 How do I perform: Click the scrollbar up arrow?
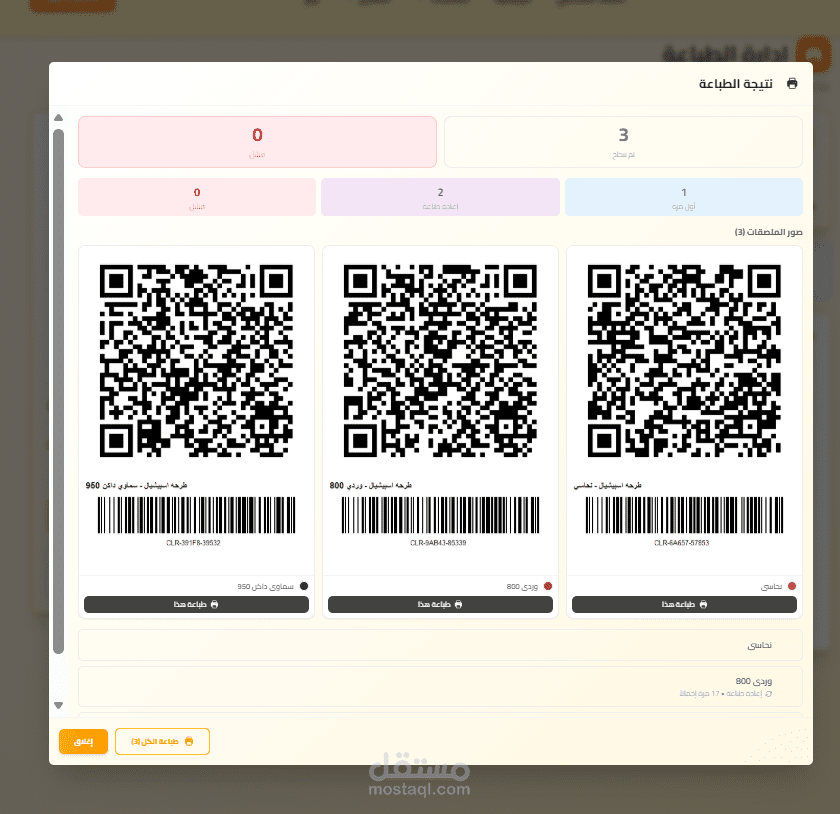point(58,117)
